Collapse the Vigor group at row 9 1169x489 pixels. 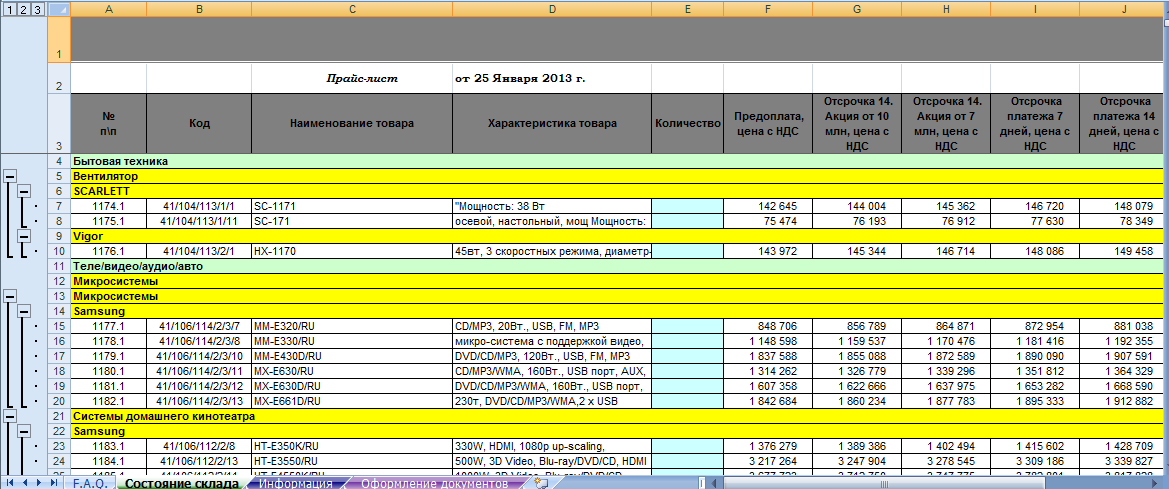point(24,236)
